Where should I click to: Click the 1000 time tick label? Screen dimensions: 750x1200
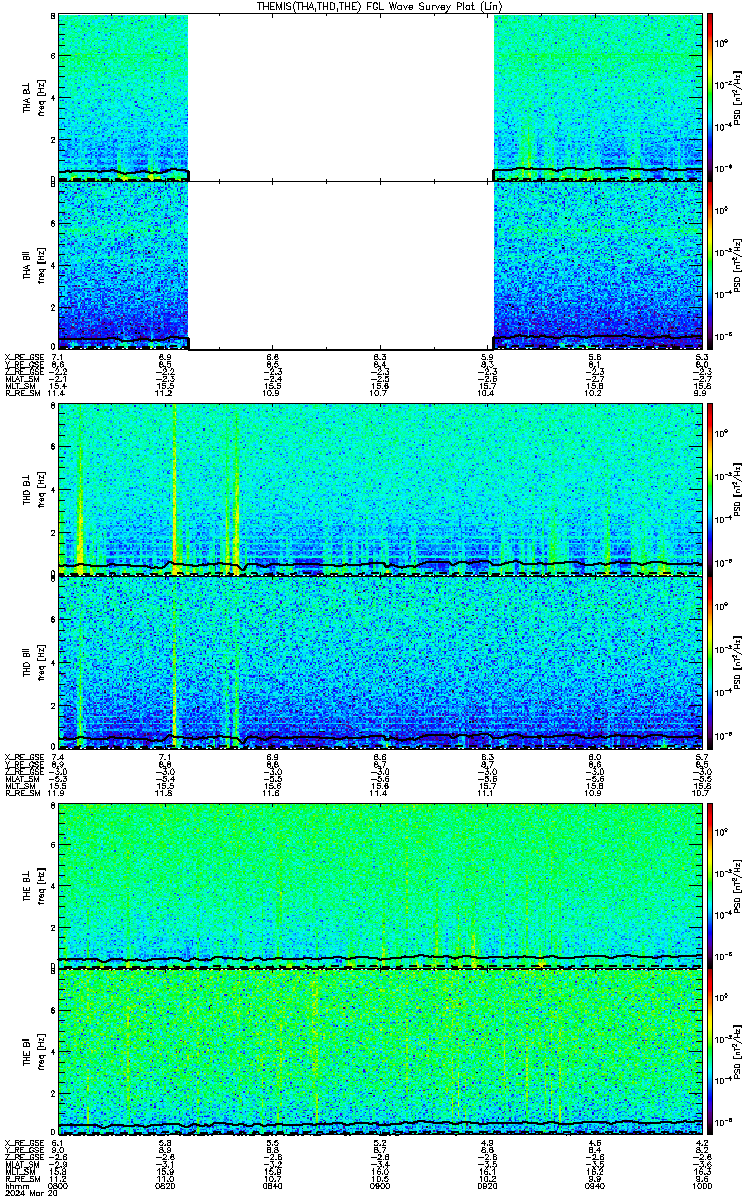[x=704, y=1186]
